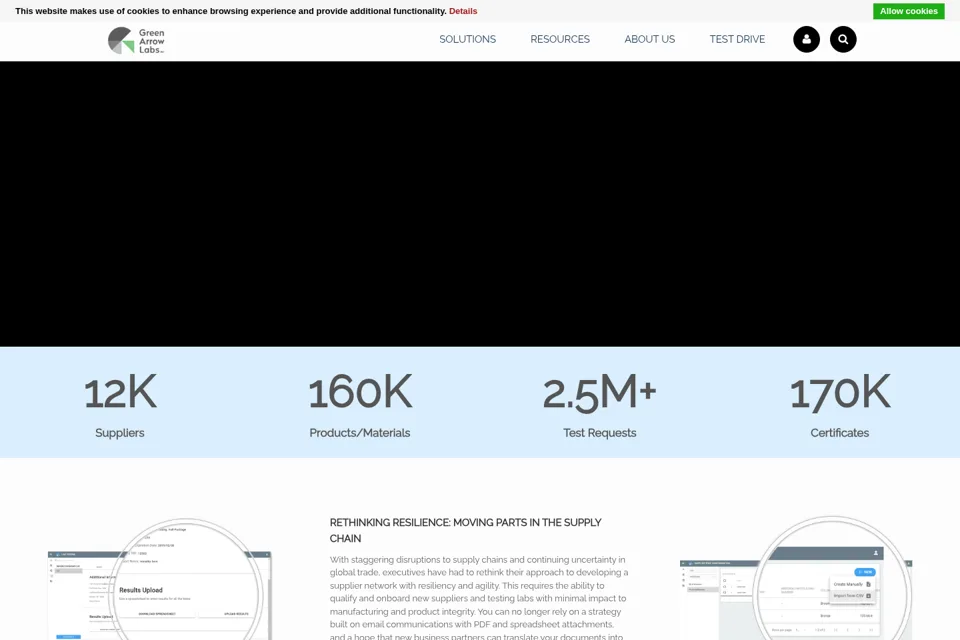
Task: Click the 160K statistic
Action: (360, 392)
